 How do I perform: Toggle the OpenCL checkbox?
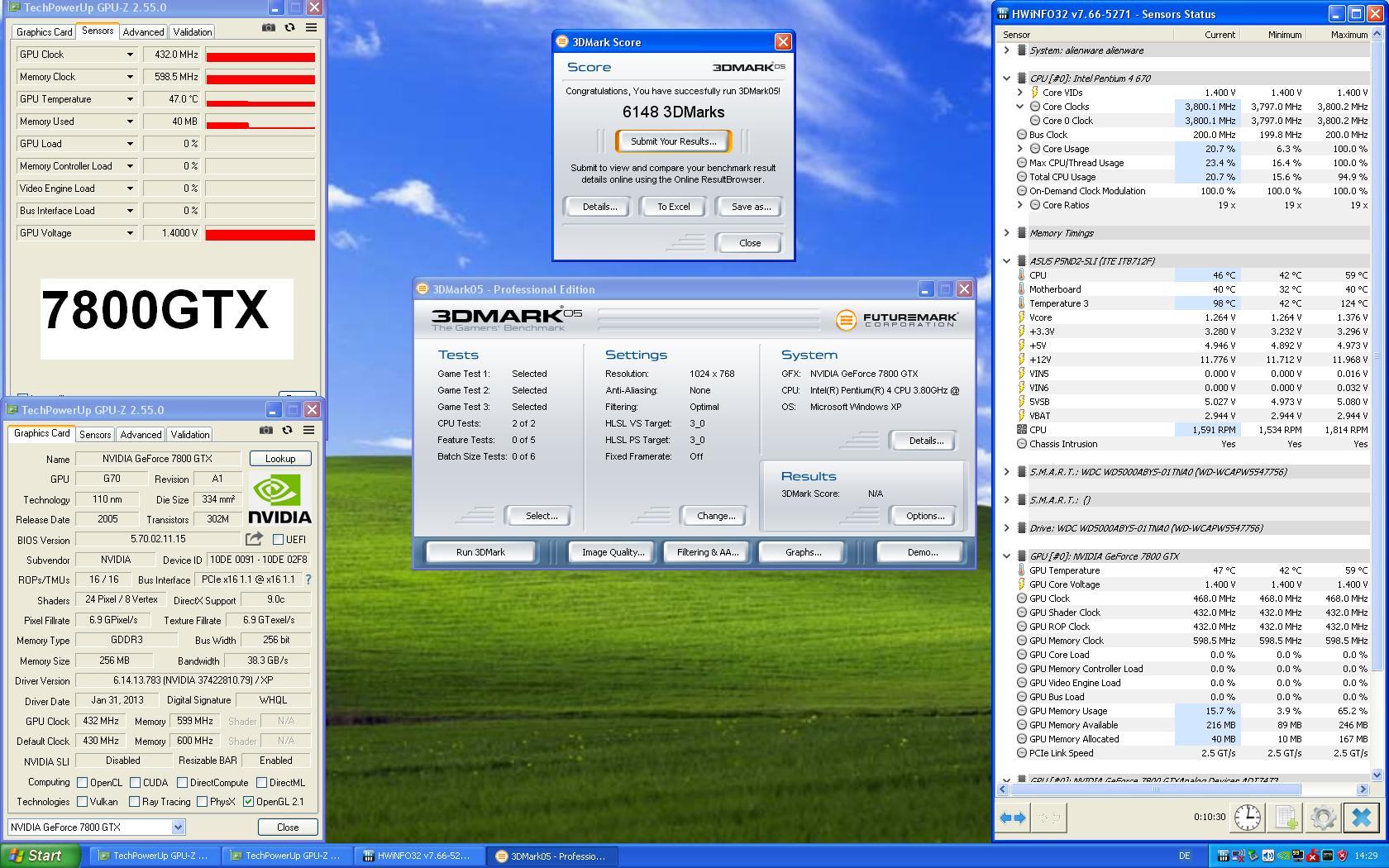tap(82, 782)
